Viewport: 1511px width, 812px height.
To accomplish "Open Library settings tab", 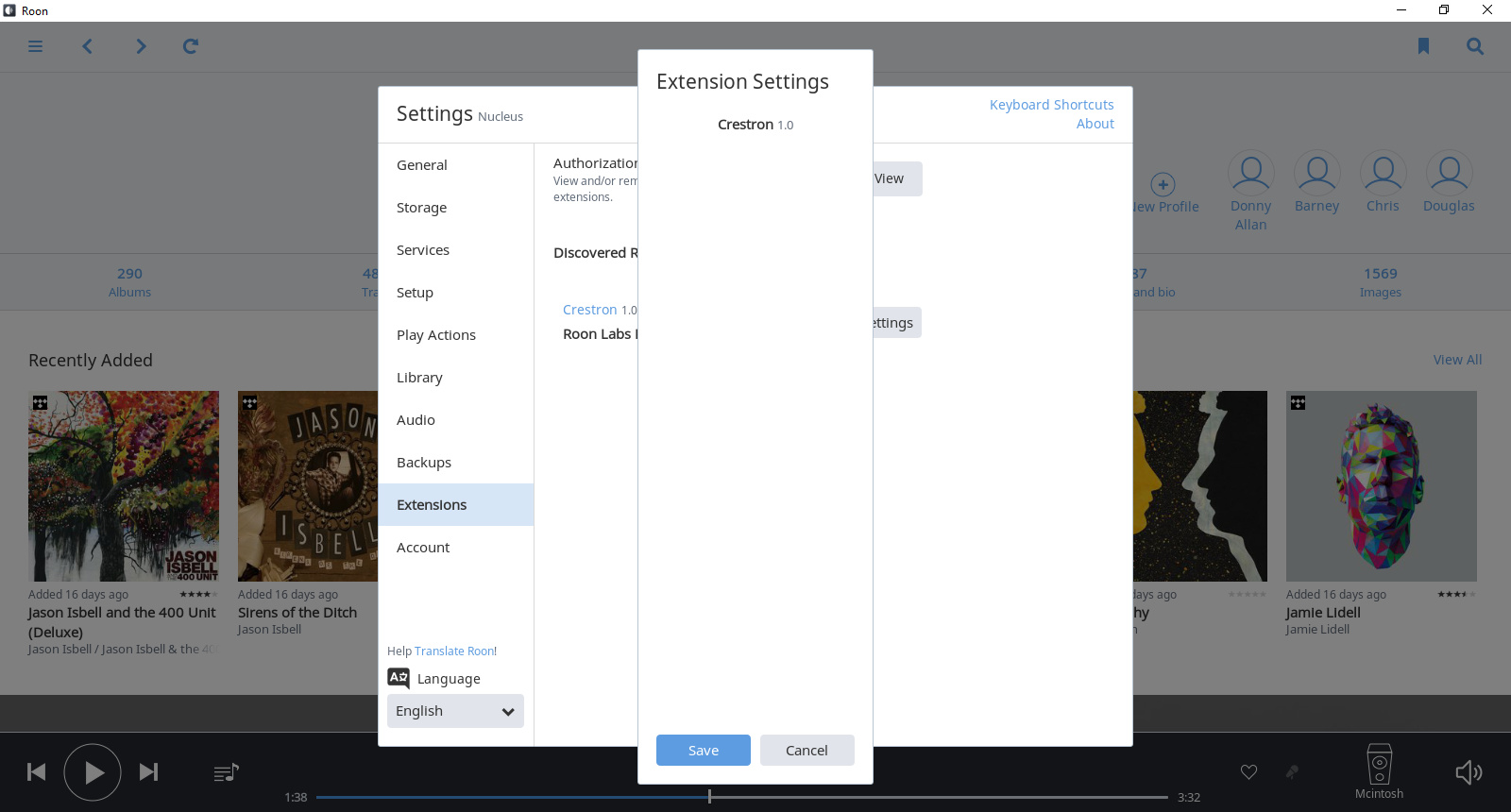I will (x=456, y=378).
